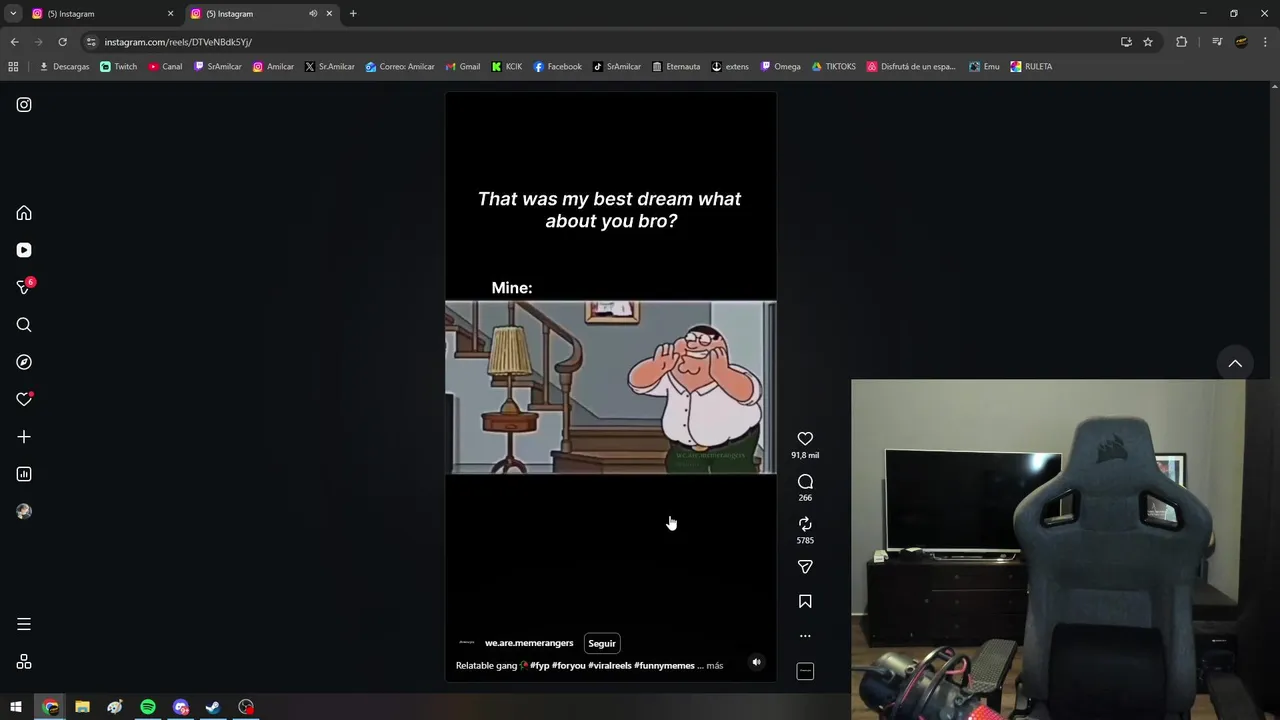
Task: Open Gmail bookmark
Action: (462, 67)
